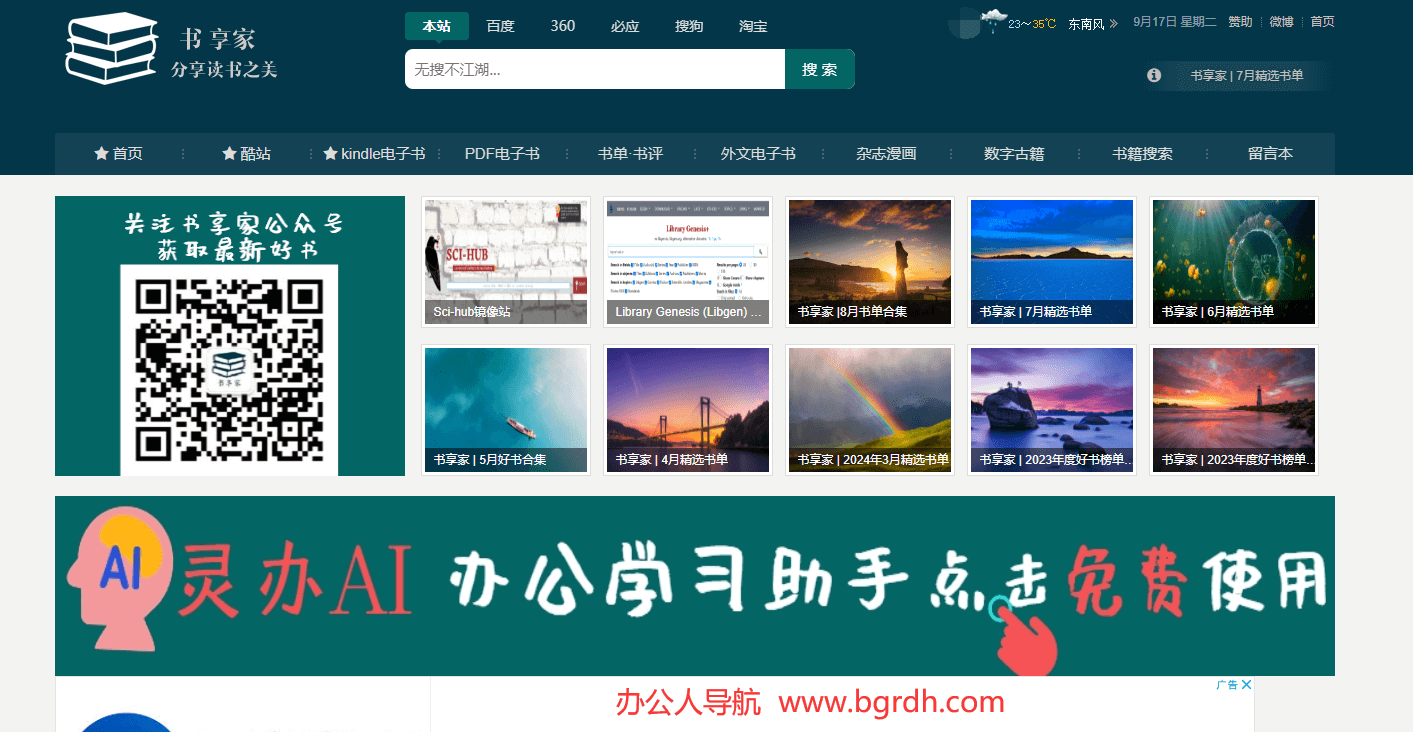Screen dimensions: 1413x732
Task: Open the 外文电子书 navigation item
Action: click(x=758, y=154)
